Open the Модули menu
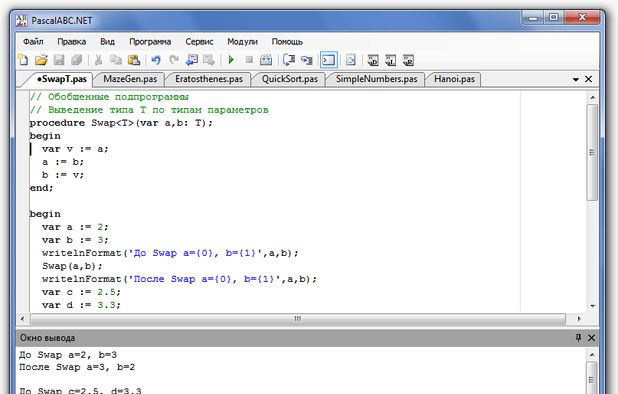Screen dimensions: 618x394 (242, 41)
